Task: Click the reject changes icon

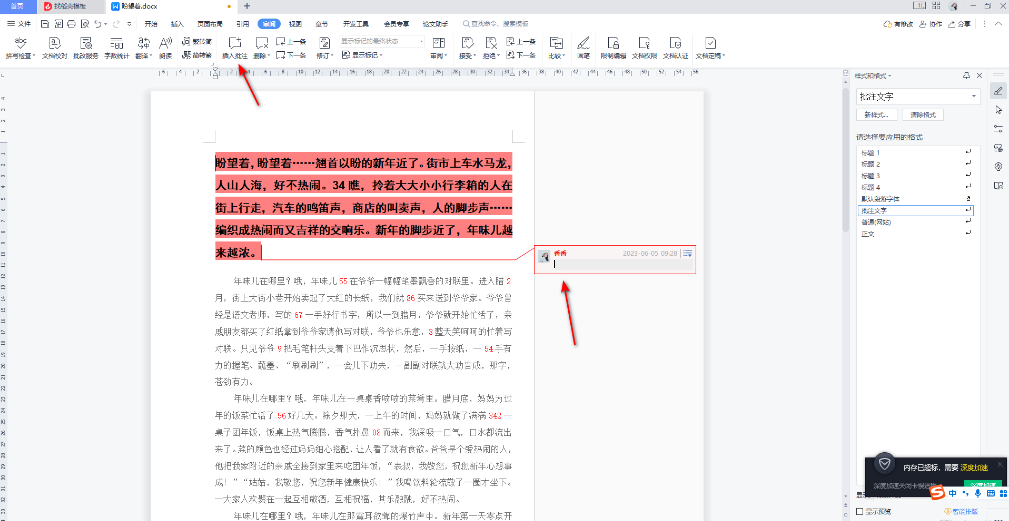Action: pos(491,42)
